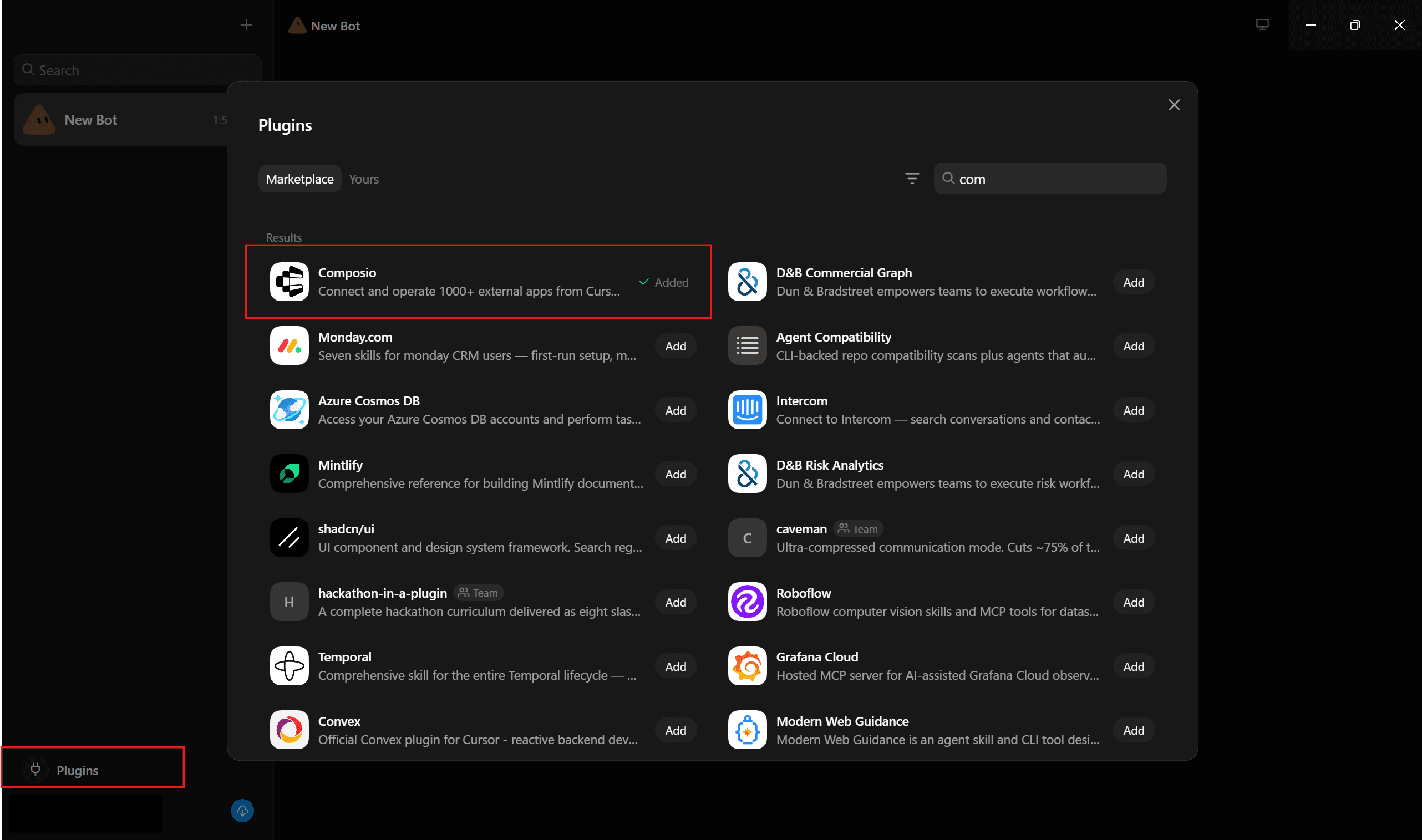Click the plugin search field containing 'com'

pos(1050,179)
